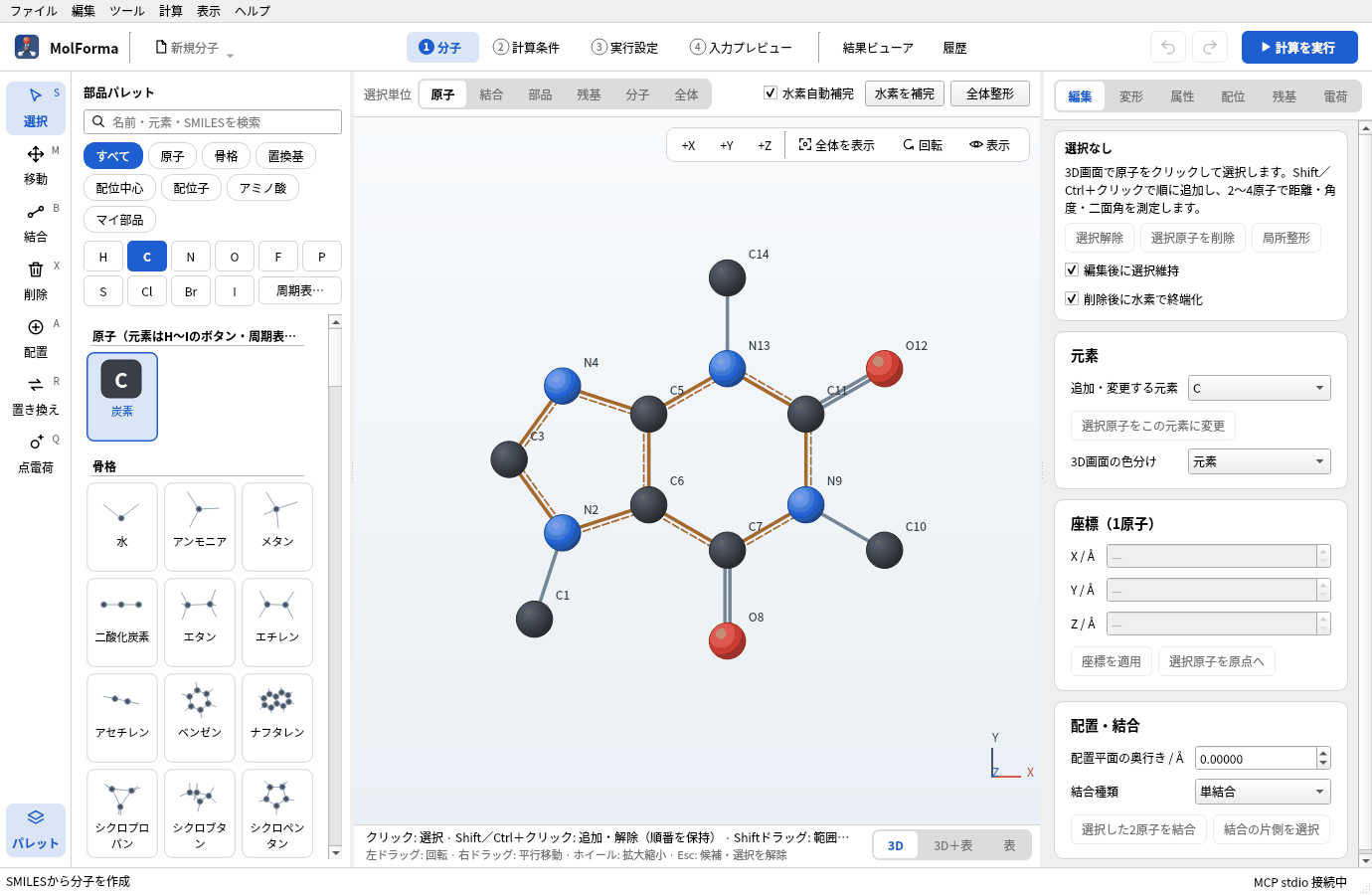Screen dimensions: 1372x895
Task: Pick the 削除 trash tool
Action: click(36, 280)
